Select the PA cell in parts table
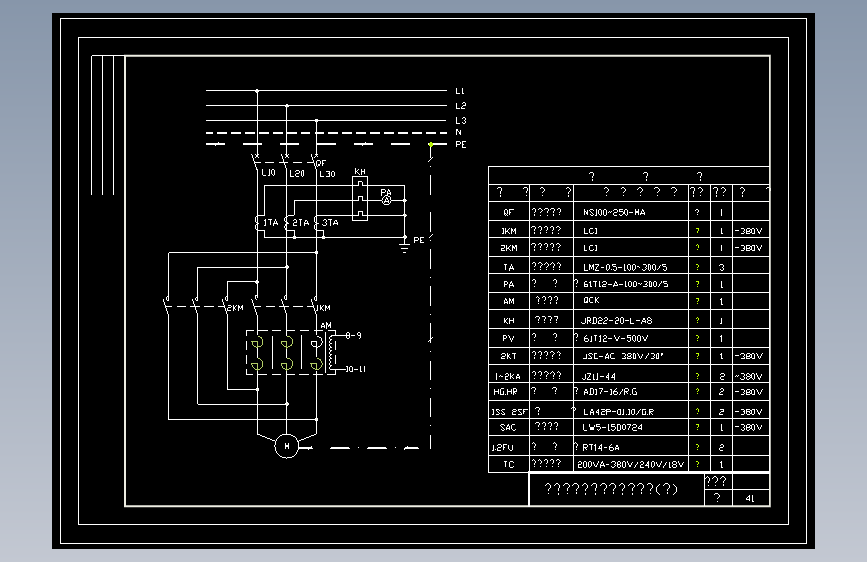 click(509, 284)
